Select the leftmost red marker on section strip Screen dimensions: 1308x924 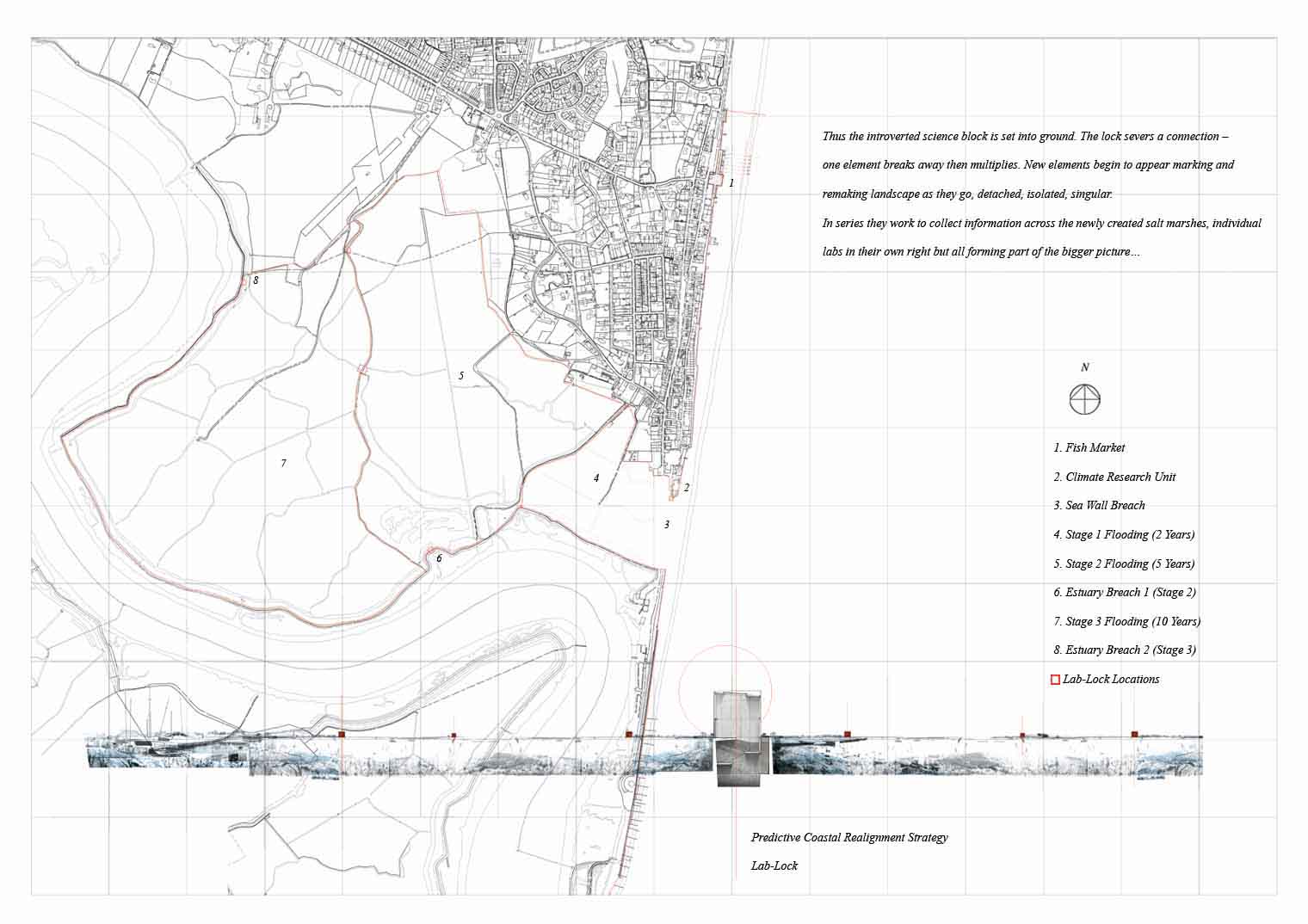[342, 735]
